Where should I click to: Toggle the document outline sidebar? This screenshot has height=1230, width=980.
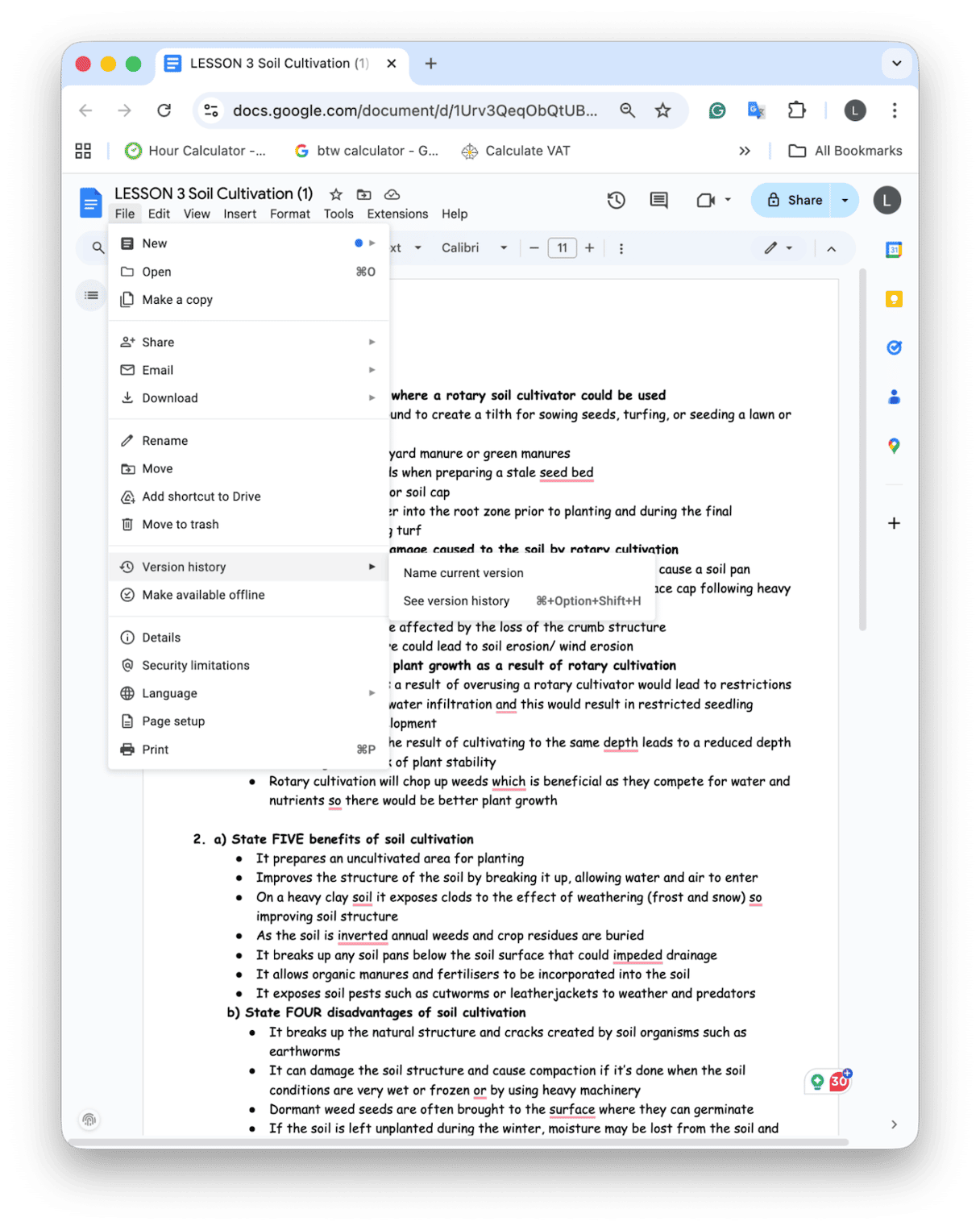(x=92, y=296)
